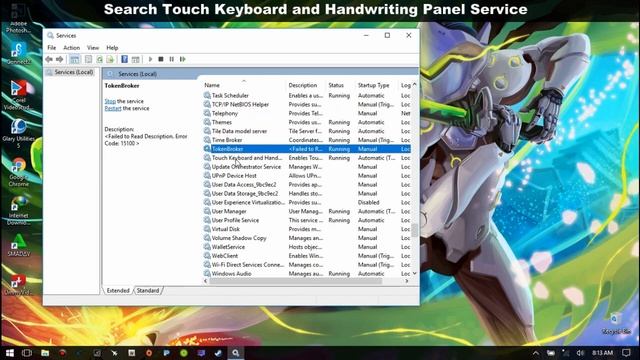Open the Windows Start button
The image size is (640, 360).
[9, 353]
